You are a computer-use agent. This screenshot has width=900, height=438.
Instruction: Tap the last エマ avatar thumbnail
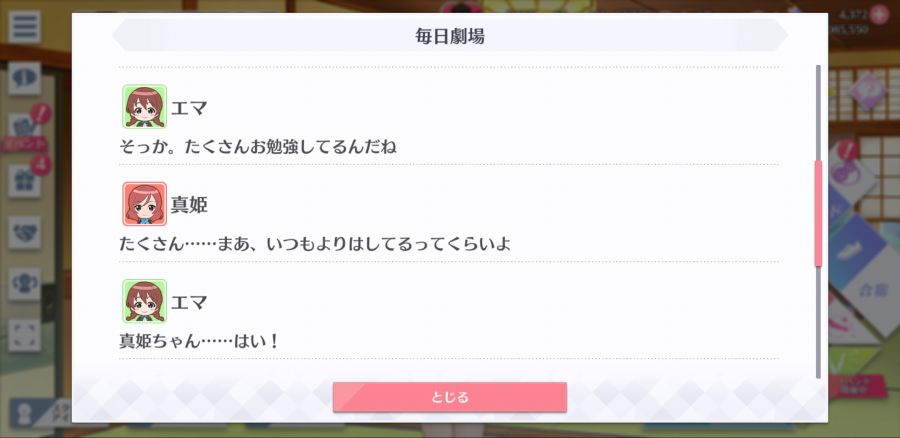[145, 301]
